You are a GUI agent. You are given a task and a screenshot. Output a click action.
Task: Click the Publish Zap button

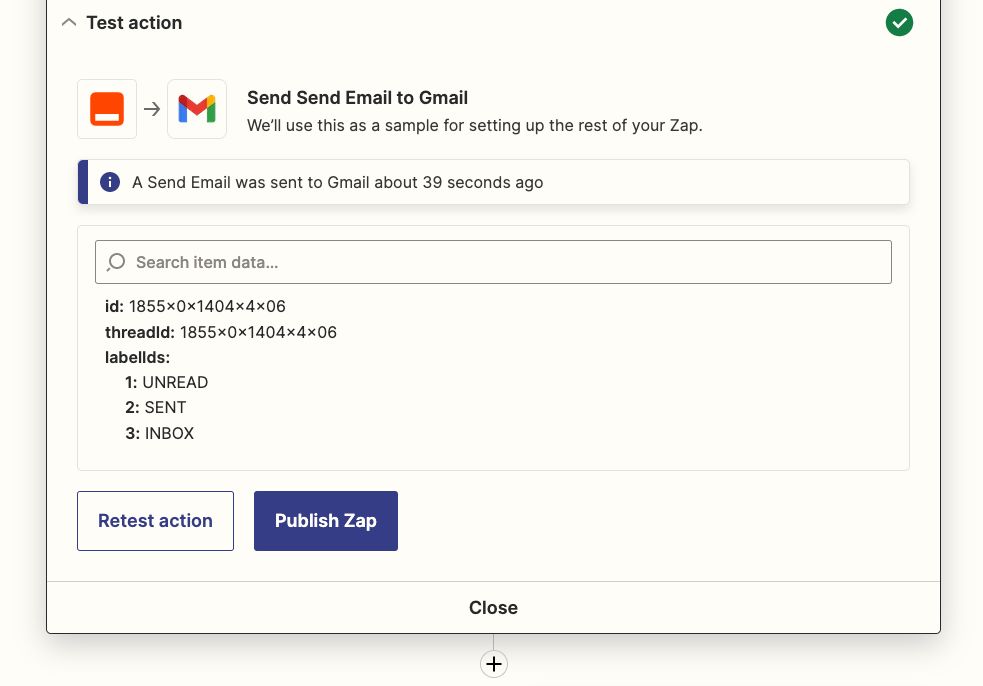[326, 521]
